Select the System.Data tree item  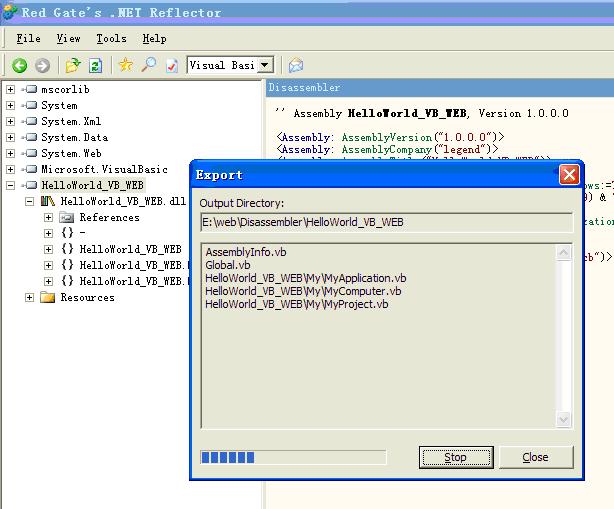(x=74, y=137)
